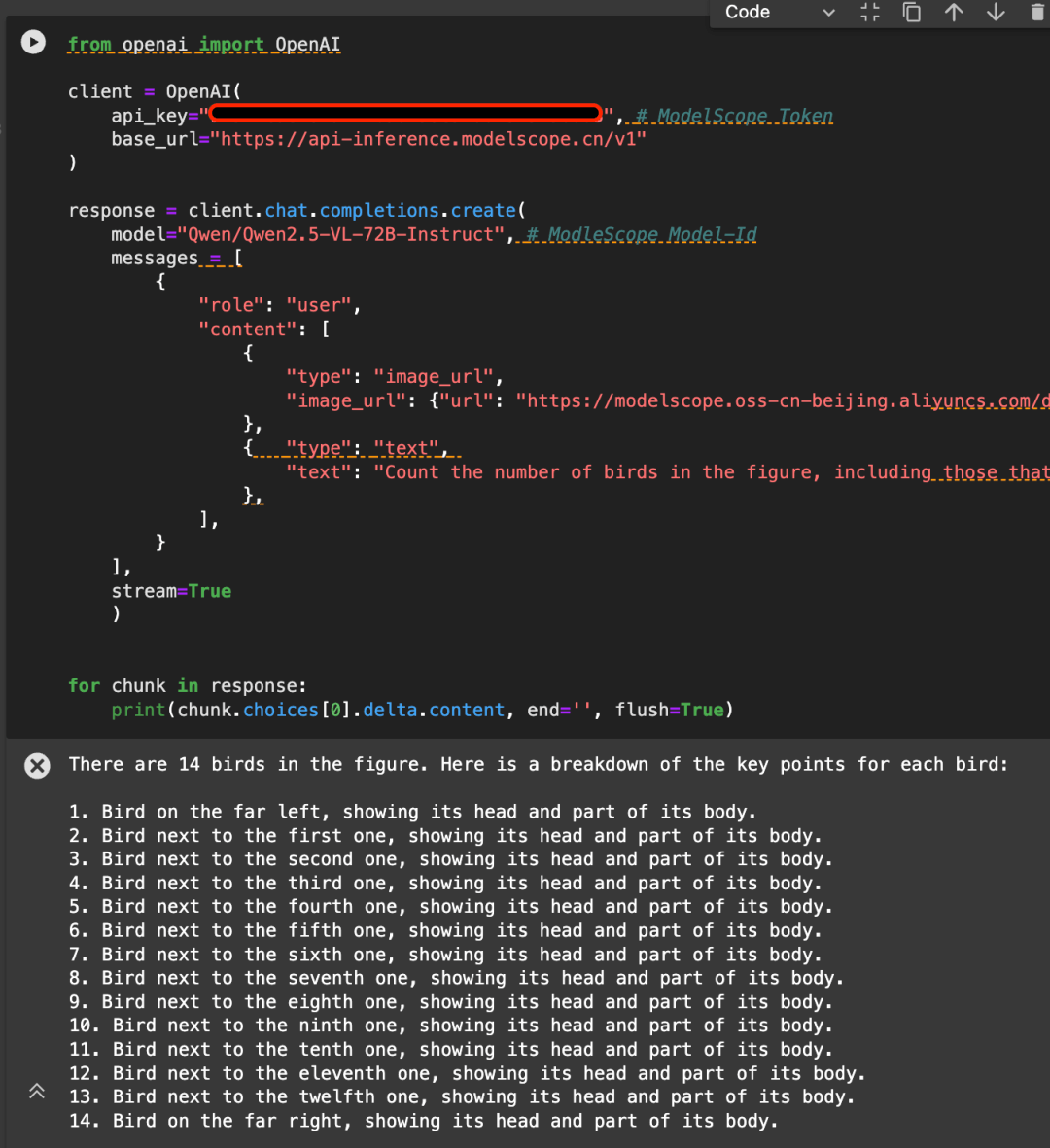Click the 'There are 14 birds' output line

(x=539, y=764)
